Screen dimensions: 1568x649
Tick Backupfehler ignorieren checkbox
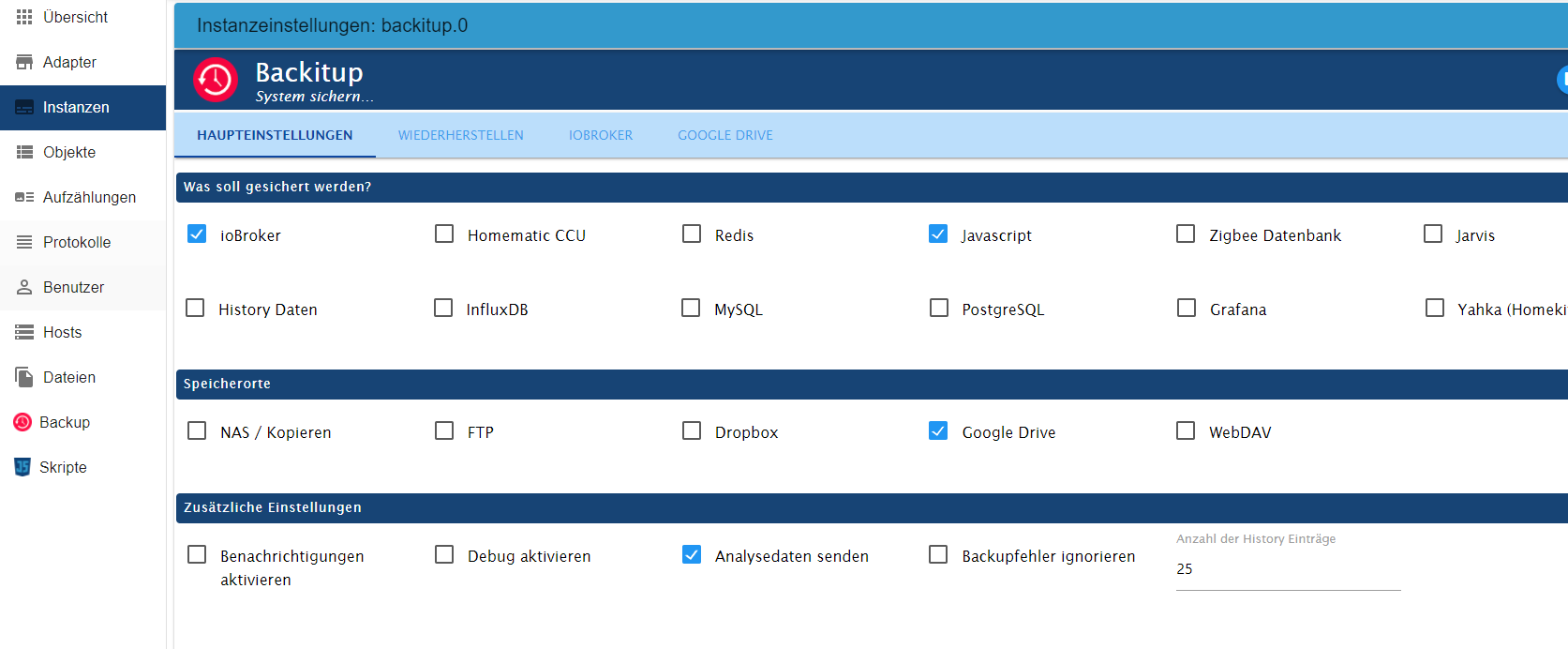(938, 554)
